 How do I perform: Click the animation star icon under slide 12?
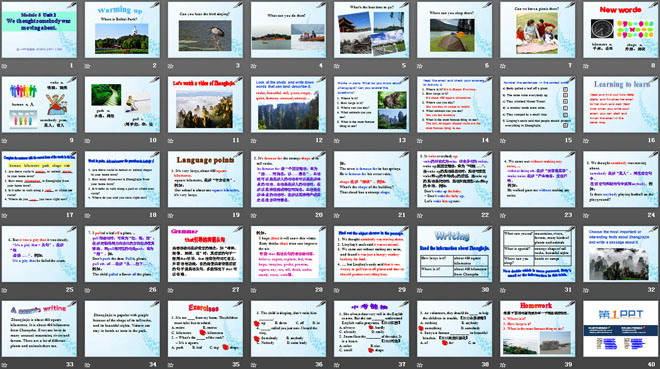click(254, 141)
